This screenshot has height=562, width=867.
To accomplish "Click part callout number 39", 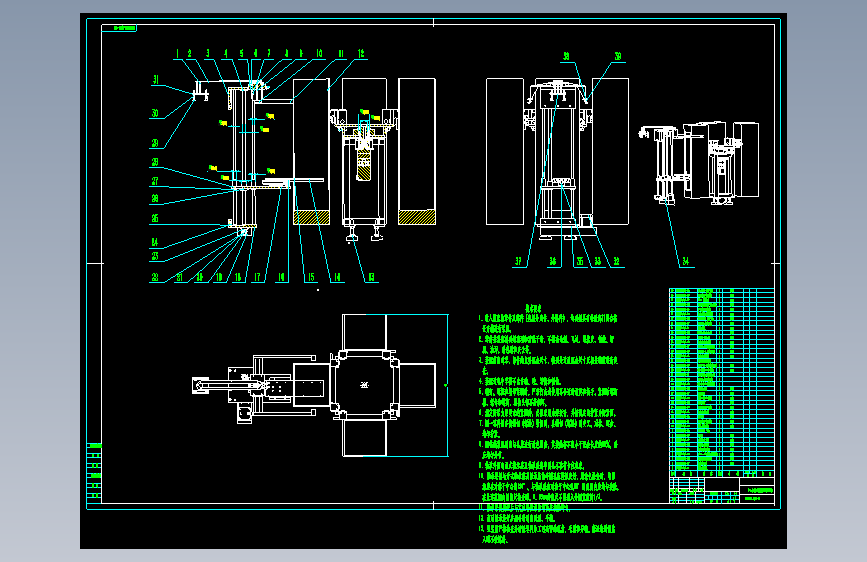I will click(618, 56).
